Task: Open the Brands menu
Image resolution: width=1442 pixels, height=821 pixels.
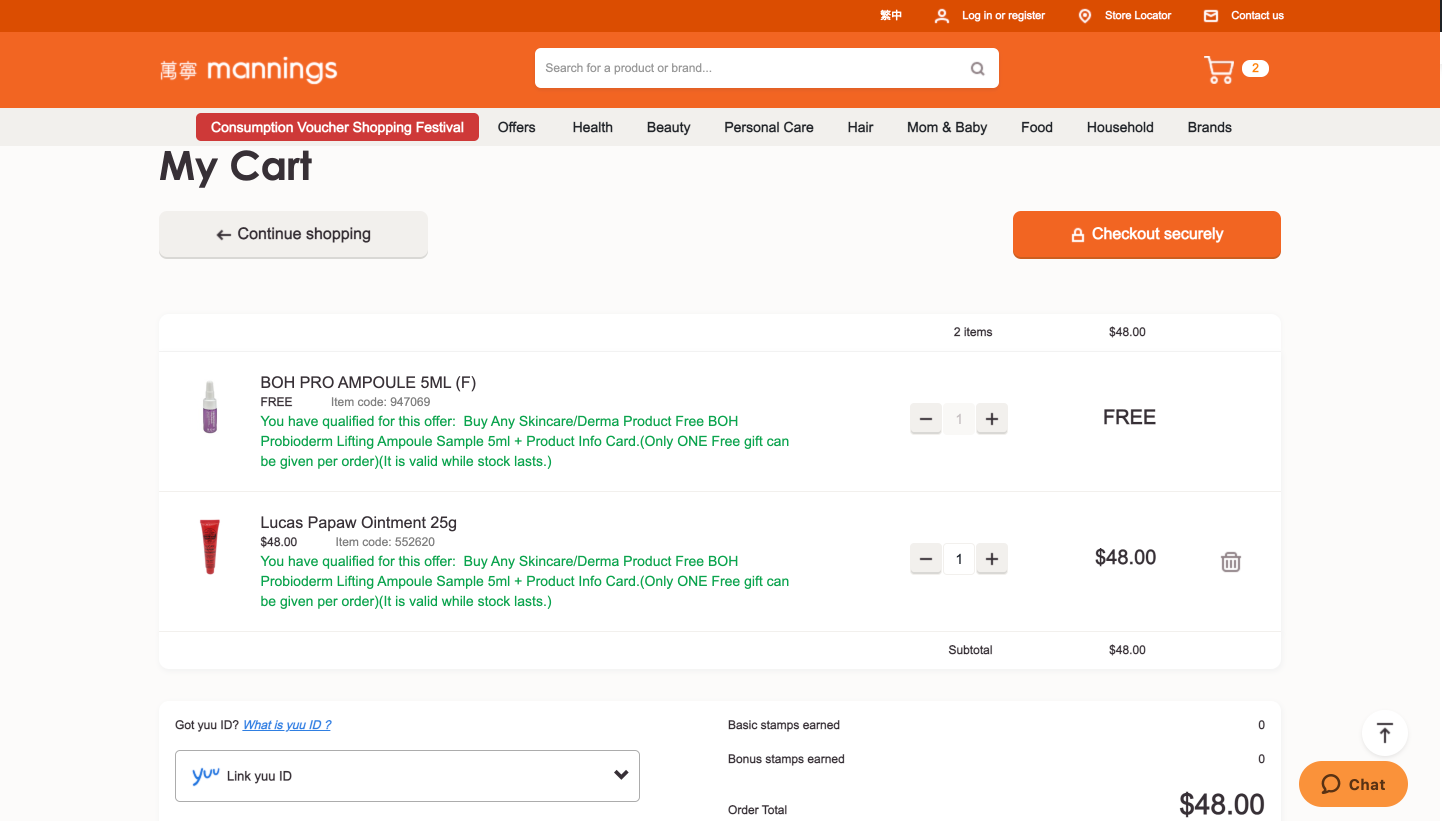Action: (x=1209, y=127)
